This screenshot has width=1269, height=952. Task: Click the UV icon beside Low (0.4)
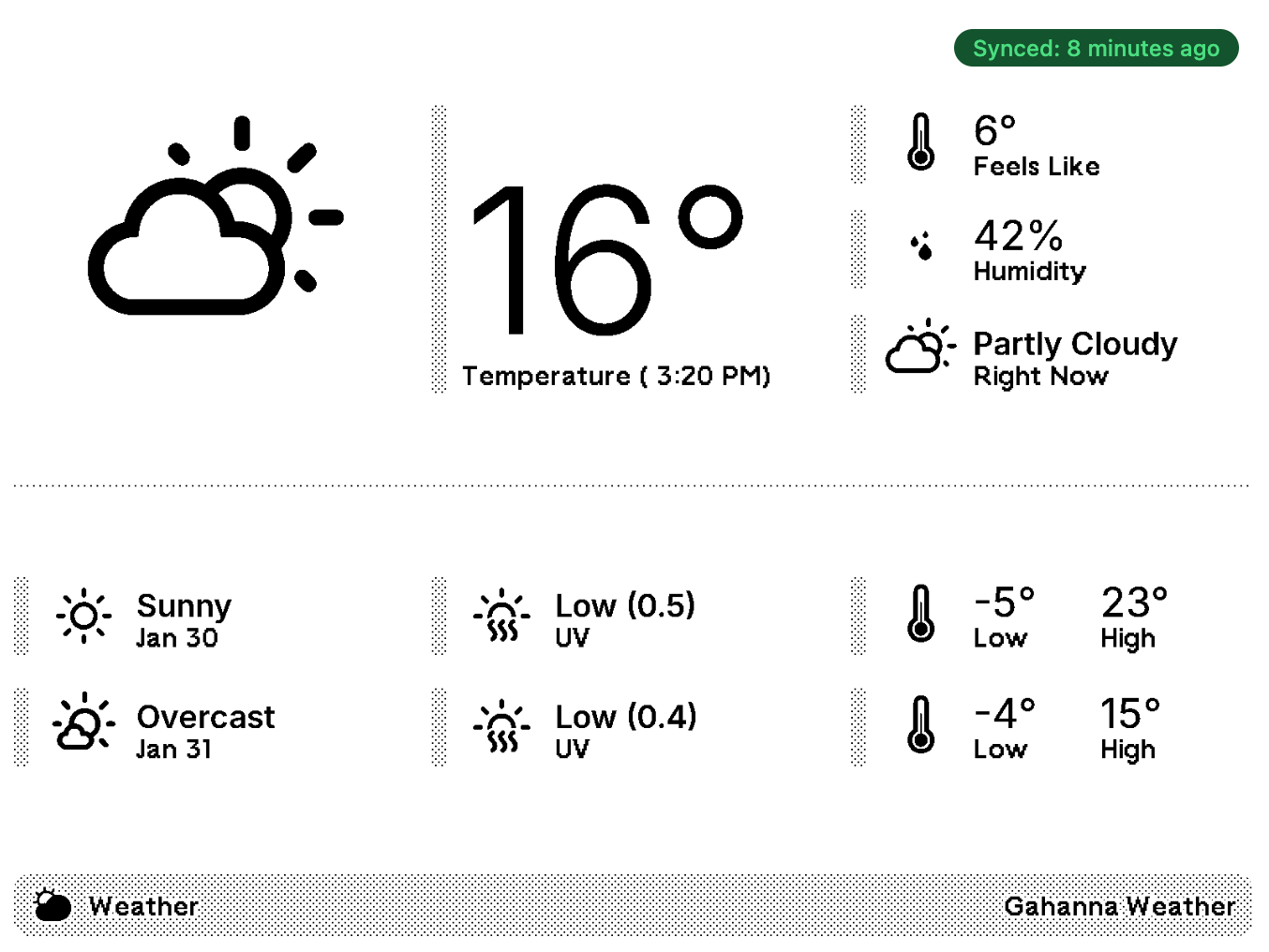tap(501, 726)
